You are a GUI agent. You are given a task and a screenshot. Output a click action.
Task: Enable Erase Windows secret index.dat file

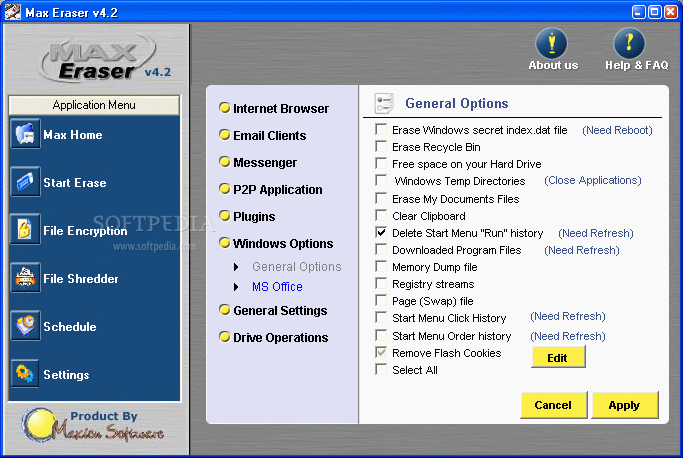pos(381,129)
